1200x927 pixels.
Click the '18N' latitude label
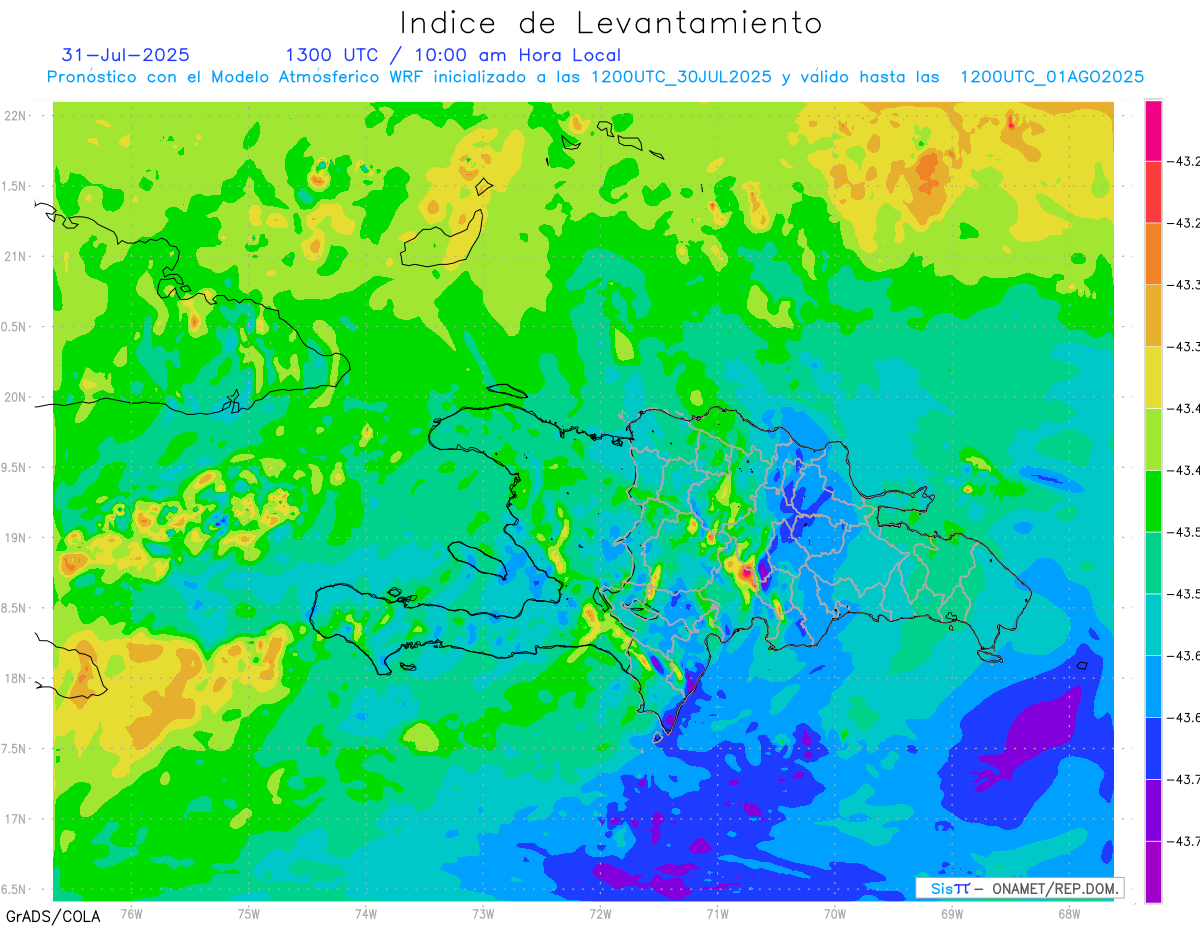15,679
